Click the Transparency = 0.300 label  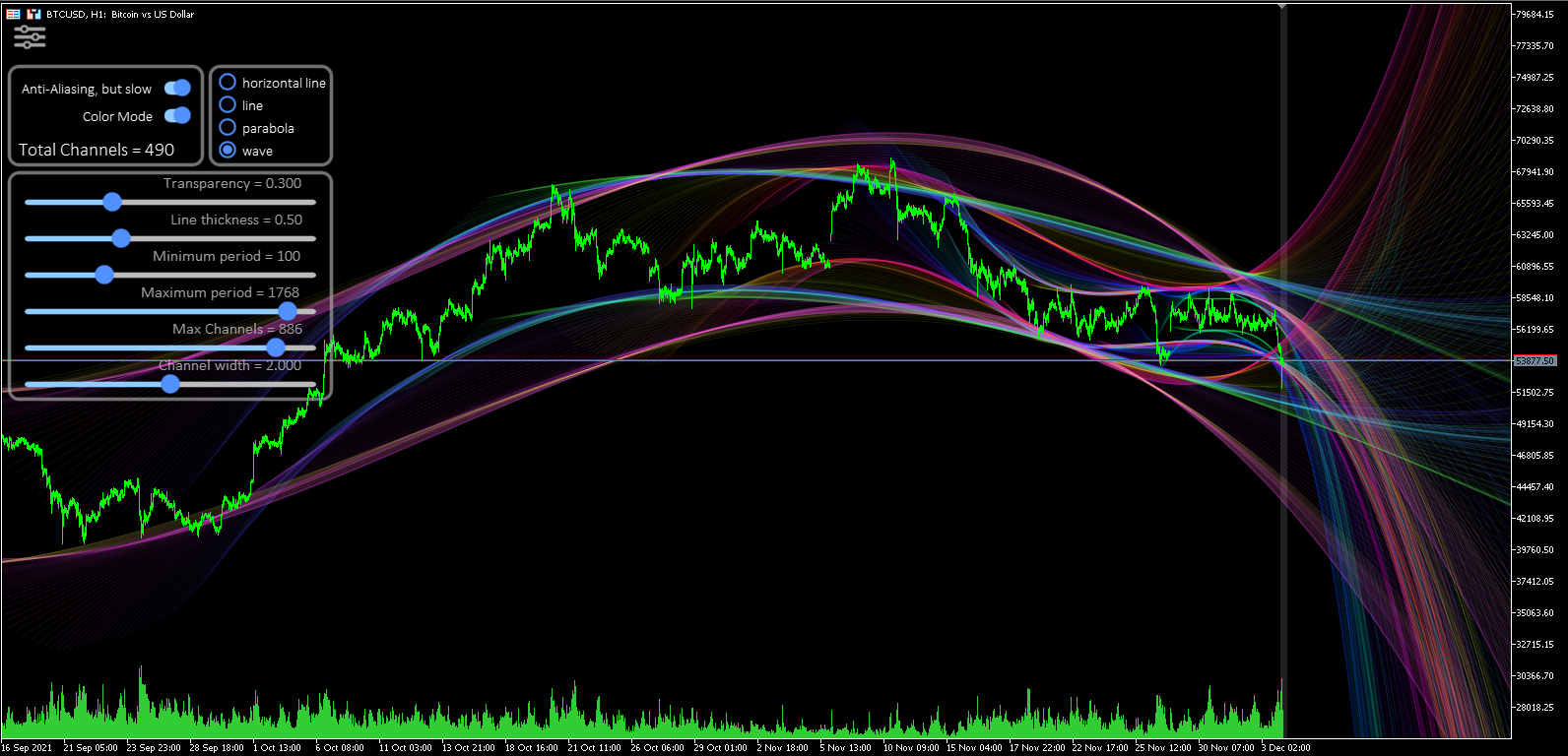(x=232, y=183)
